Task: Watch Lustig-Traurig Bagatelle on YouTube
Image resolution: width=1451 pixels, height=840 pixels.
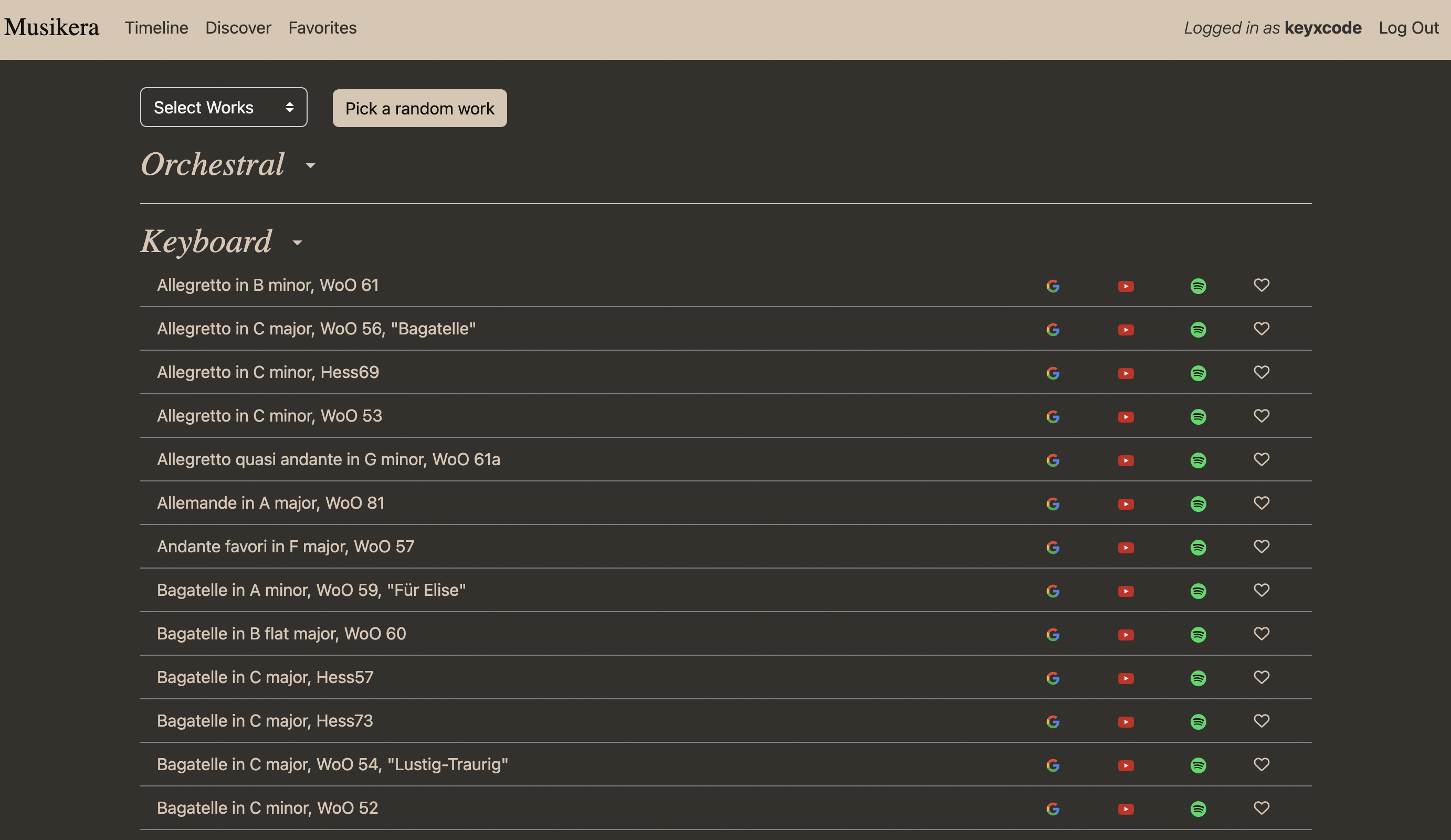Action: 1126,766
